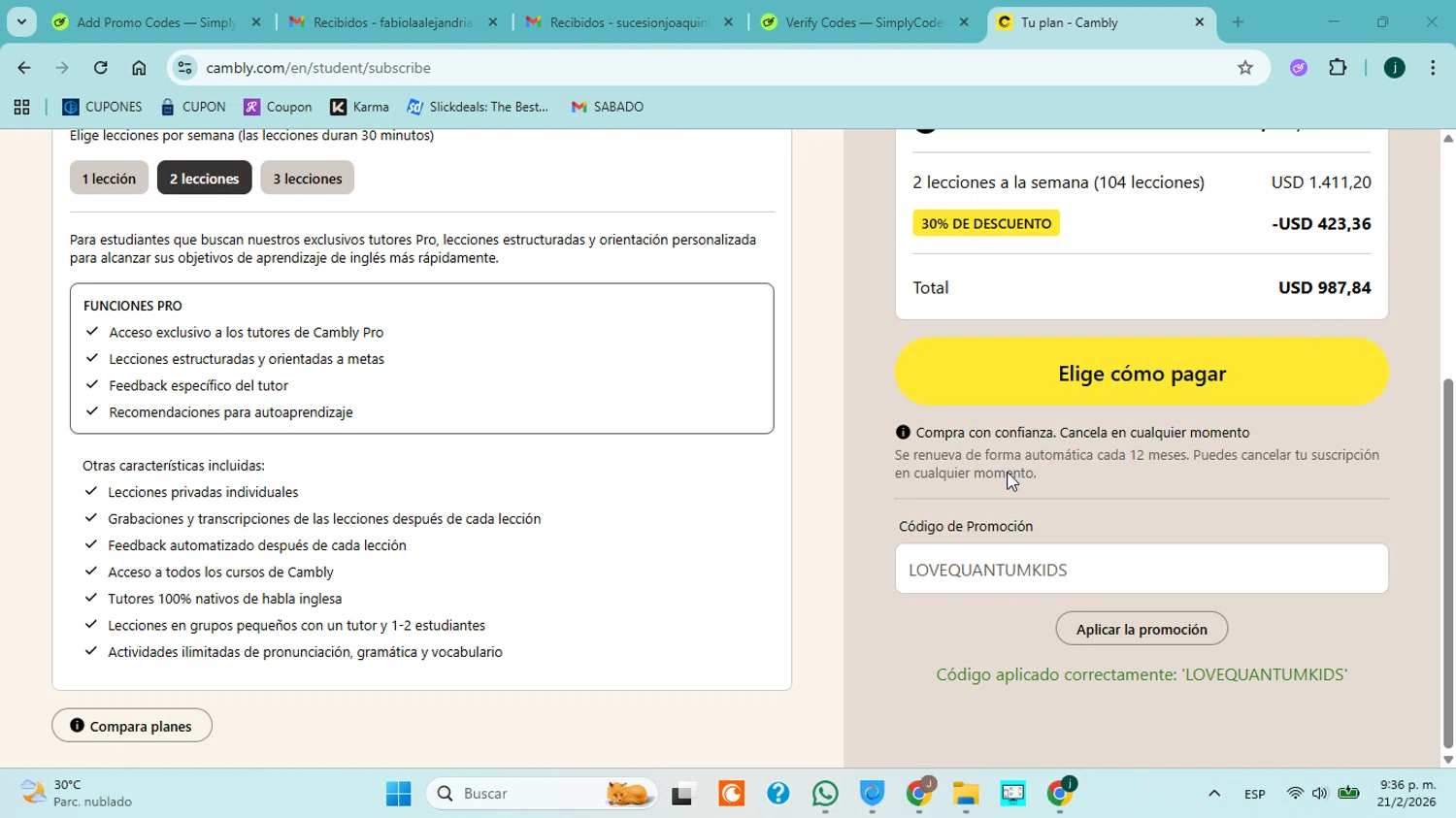This screenshot has height=818, width=1456.
Task: Open the tab search dropdown arrow
Action: [21, 21]
